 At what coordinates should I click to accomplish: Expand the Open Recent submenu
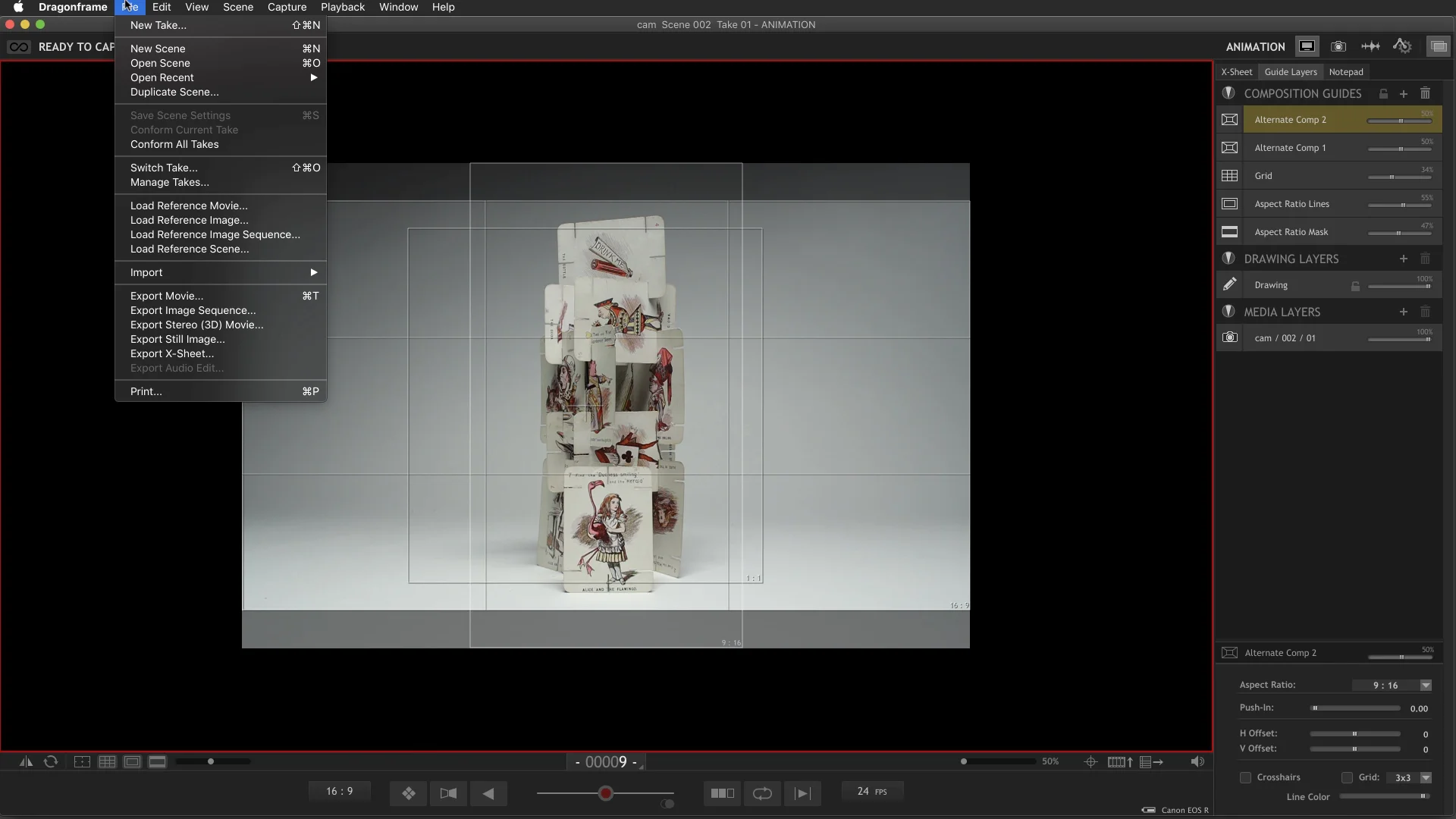(x=221, y=77)
